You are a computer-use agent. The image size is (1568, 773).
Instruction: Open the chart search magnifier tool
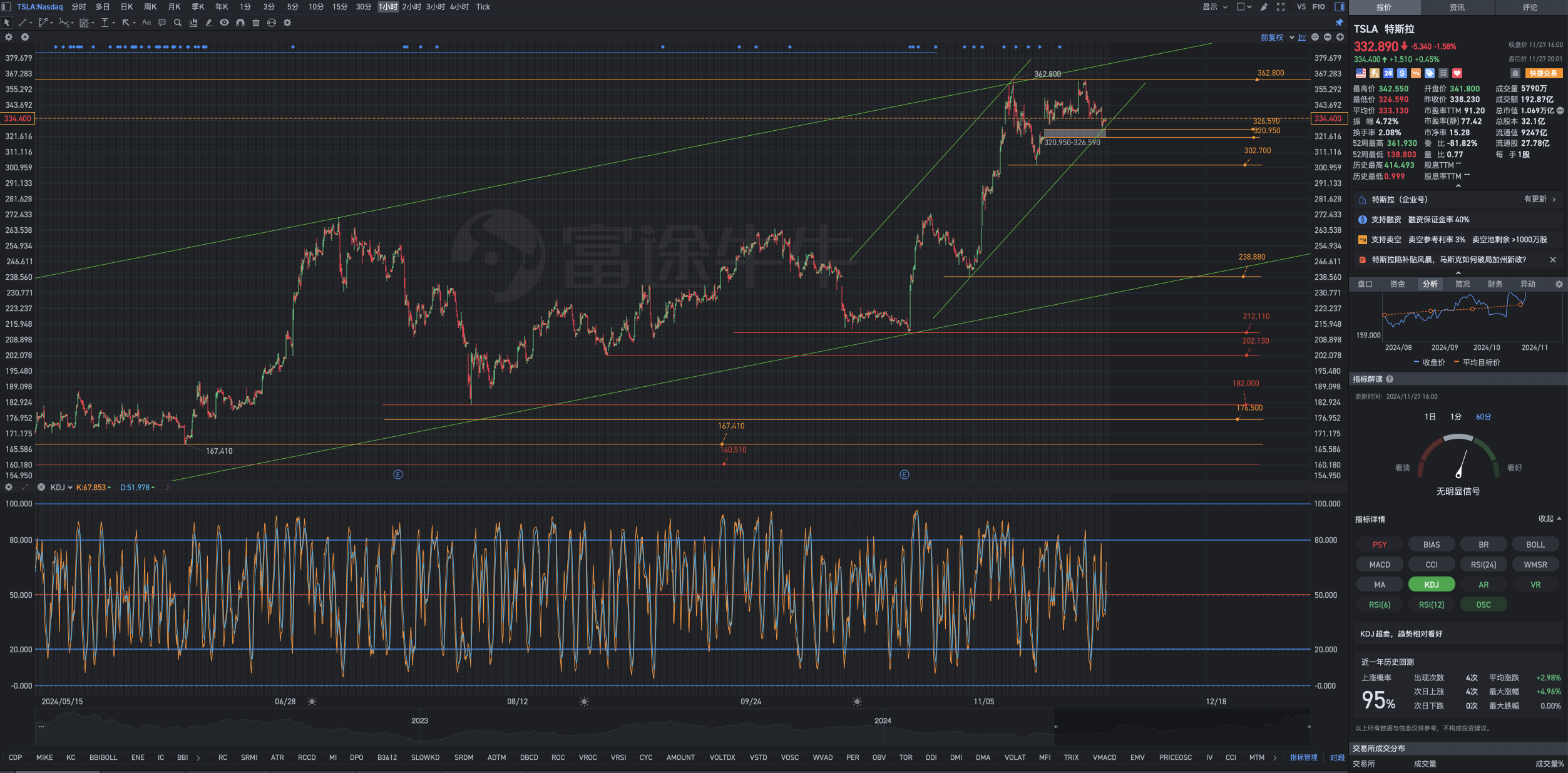click(178, 23)
